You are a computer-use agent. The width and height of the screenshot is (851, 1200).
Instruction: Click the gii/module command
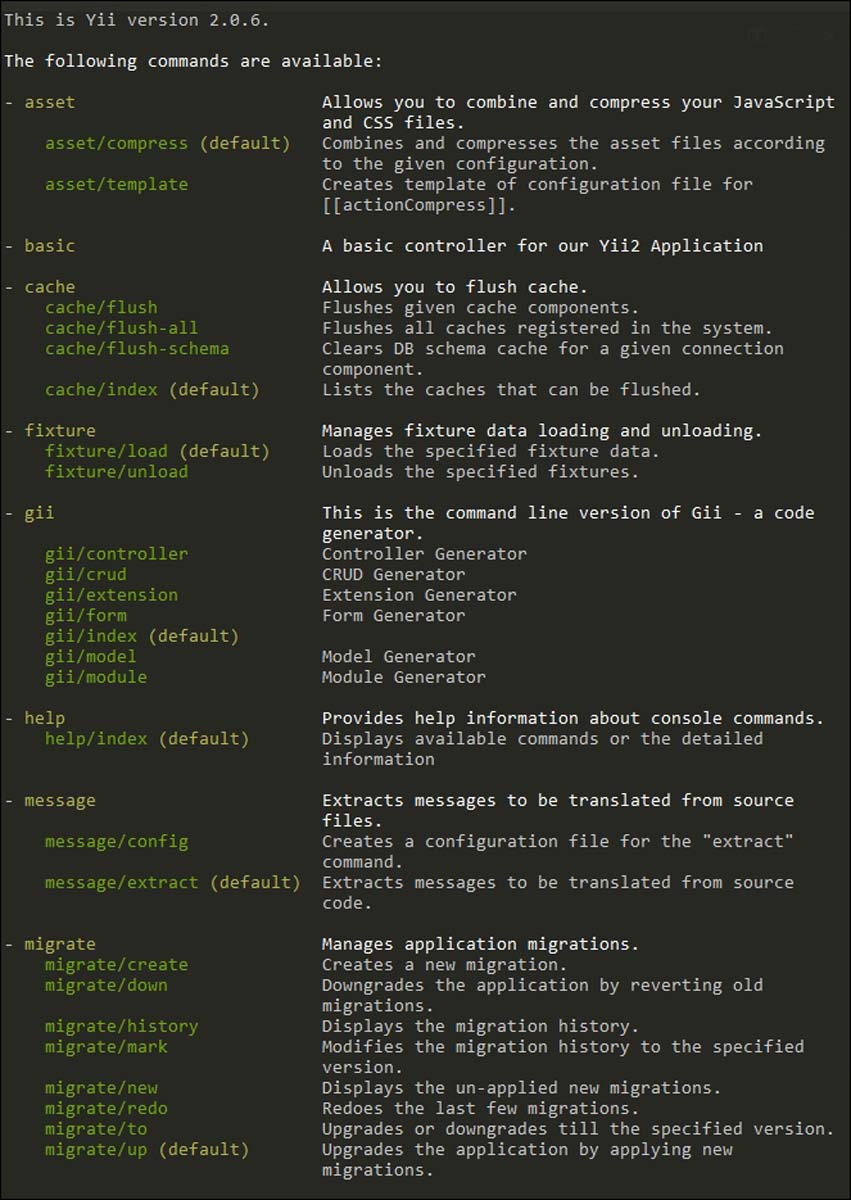pos(95,677)
